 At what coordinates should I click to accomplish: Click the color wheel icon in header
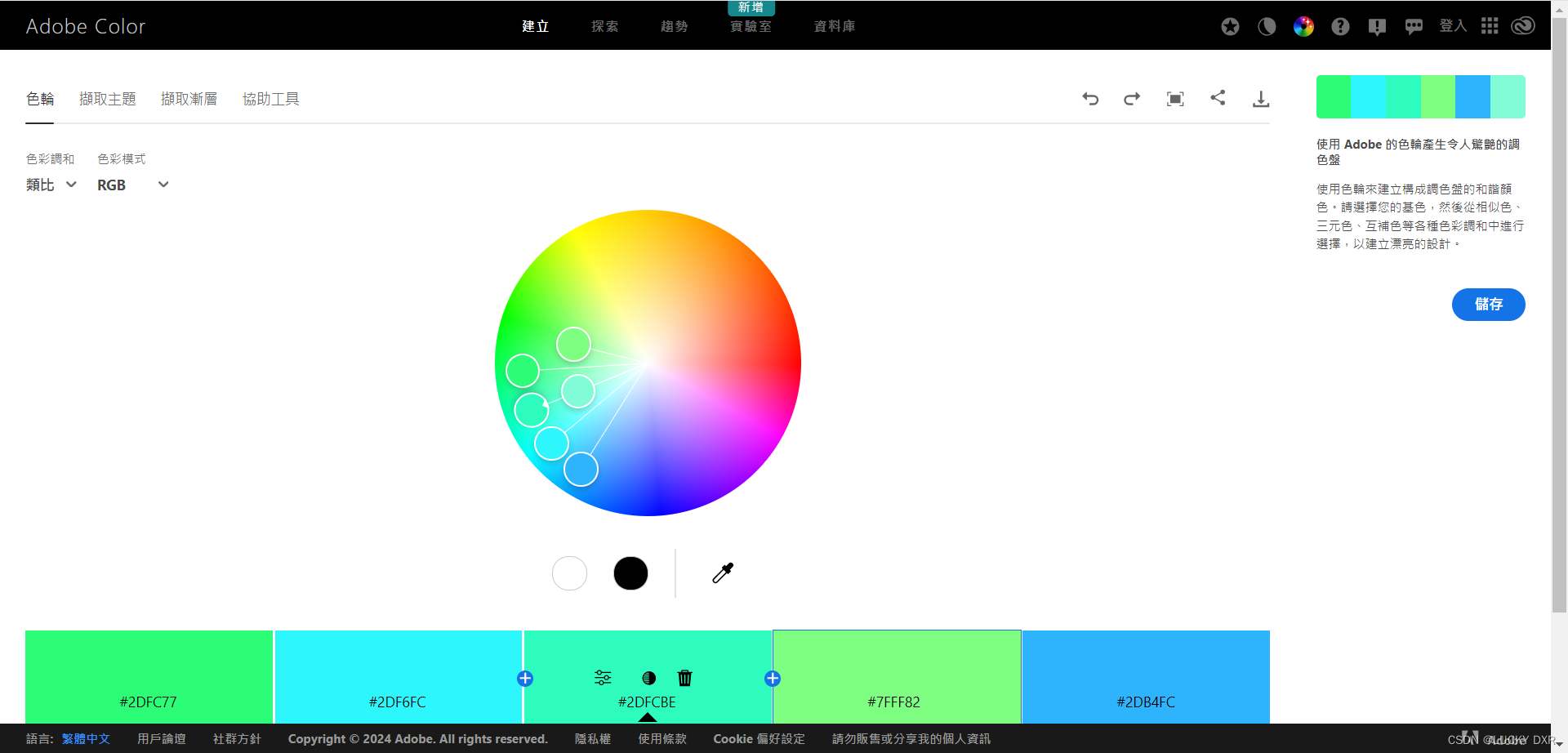coord(1303,26)
